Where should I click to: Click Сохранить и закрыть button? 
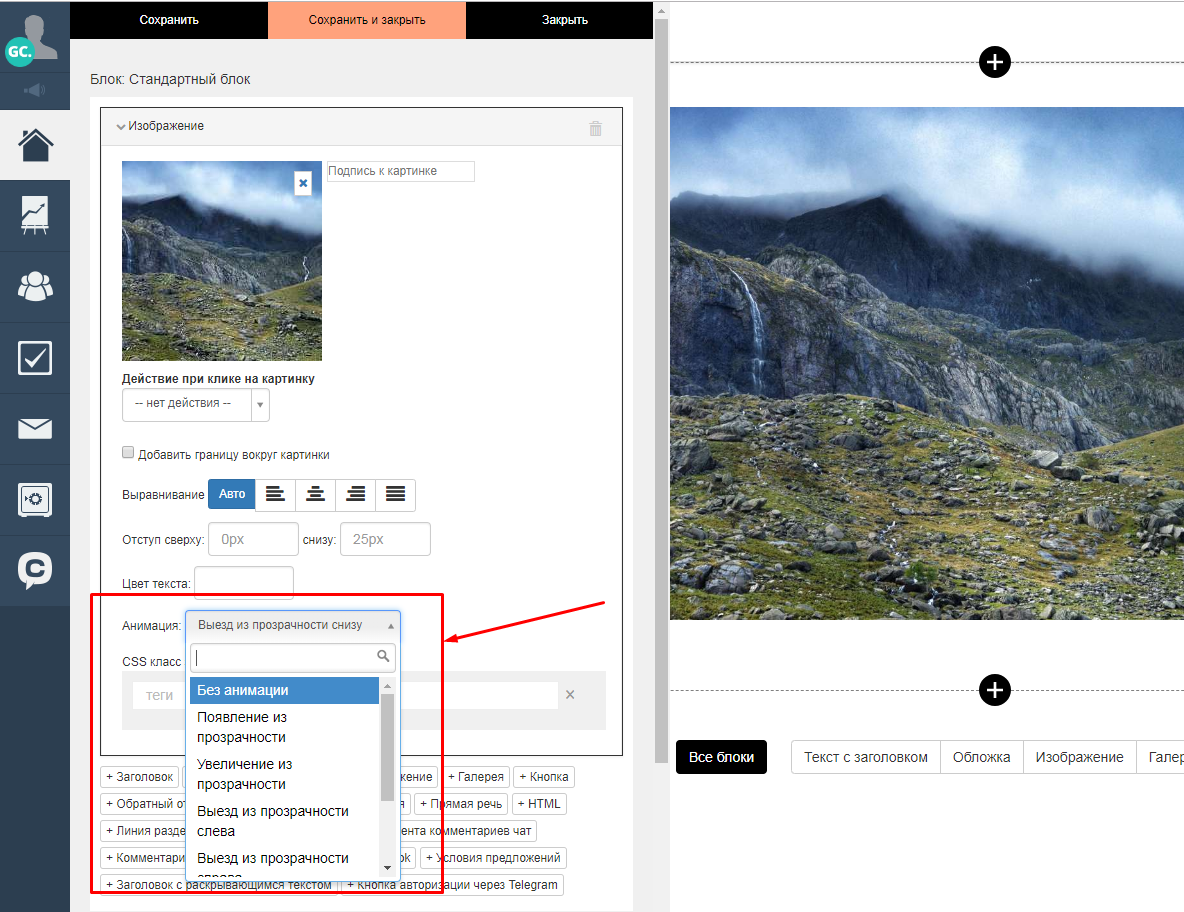coord(367,20)
